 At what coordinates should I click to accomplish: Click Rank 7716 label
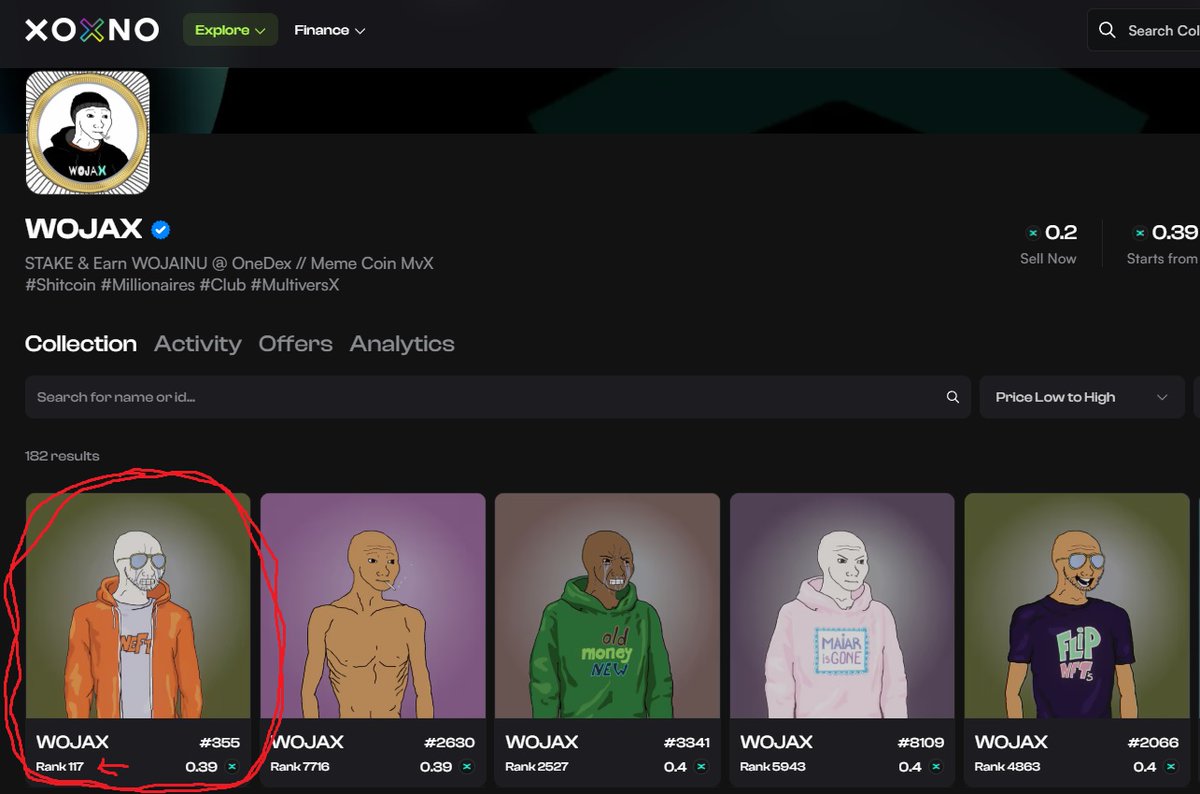pos(300,767)
